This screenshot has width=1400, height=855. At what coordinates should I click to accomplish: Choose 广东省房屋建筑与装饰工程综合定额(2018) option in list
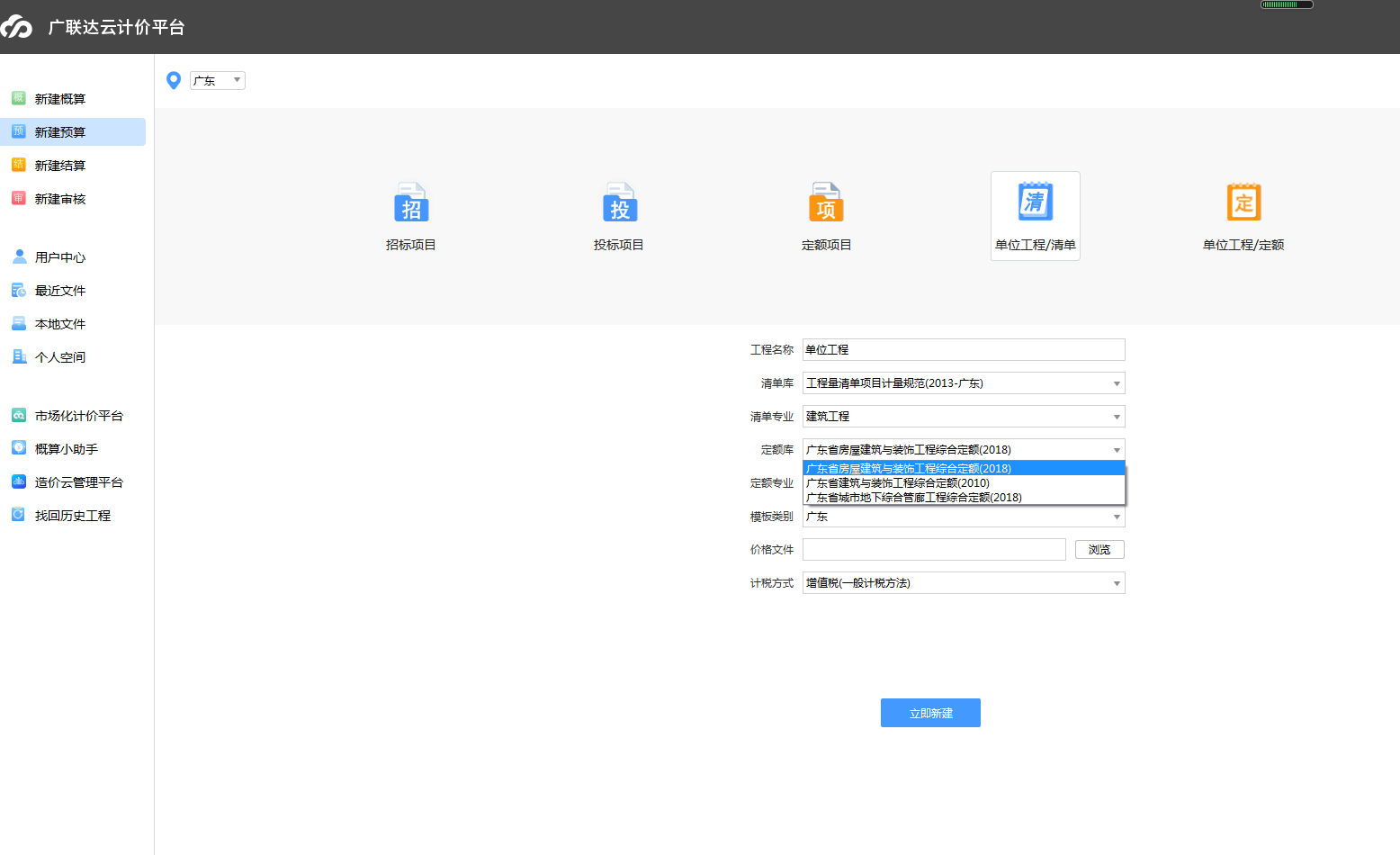tap(964, 468)
